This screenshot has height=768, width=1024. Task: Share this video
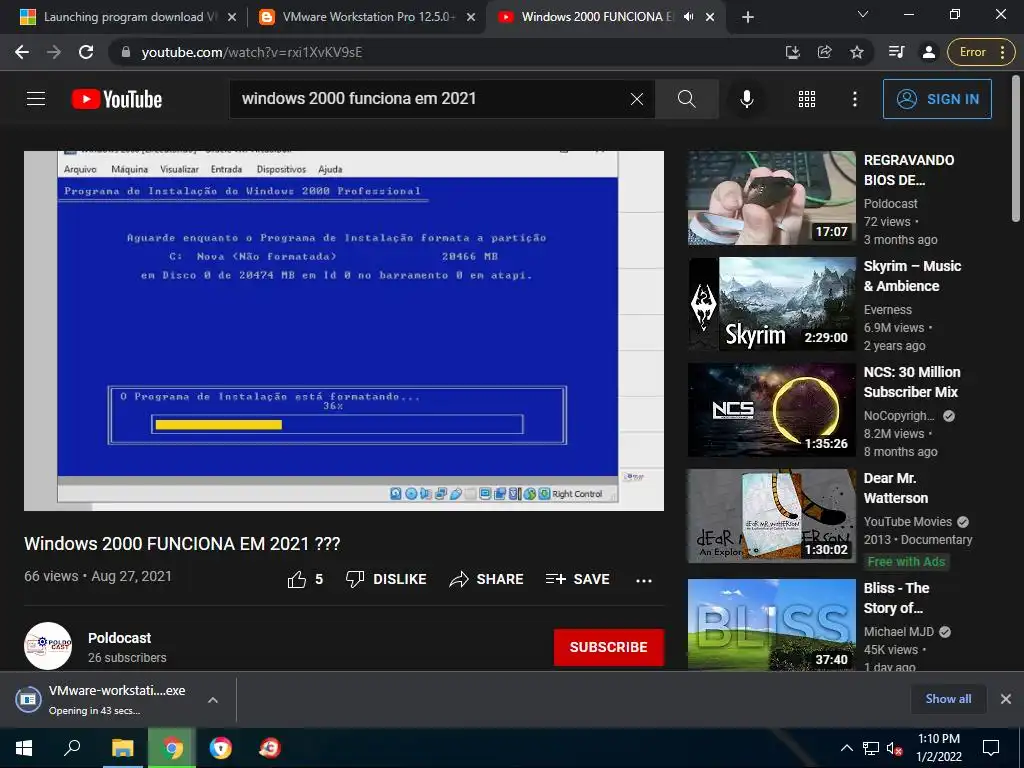pos(487,579)
